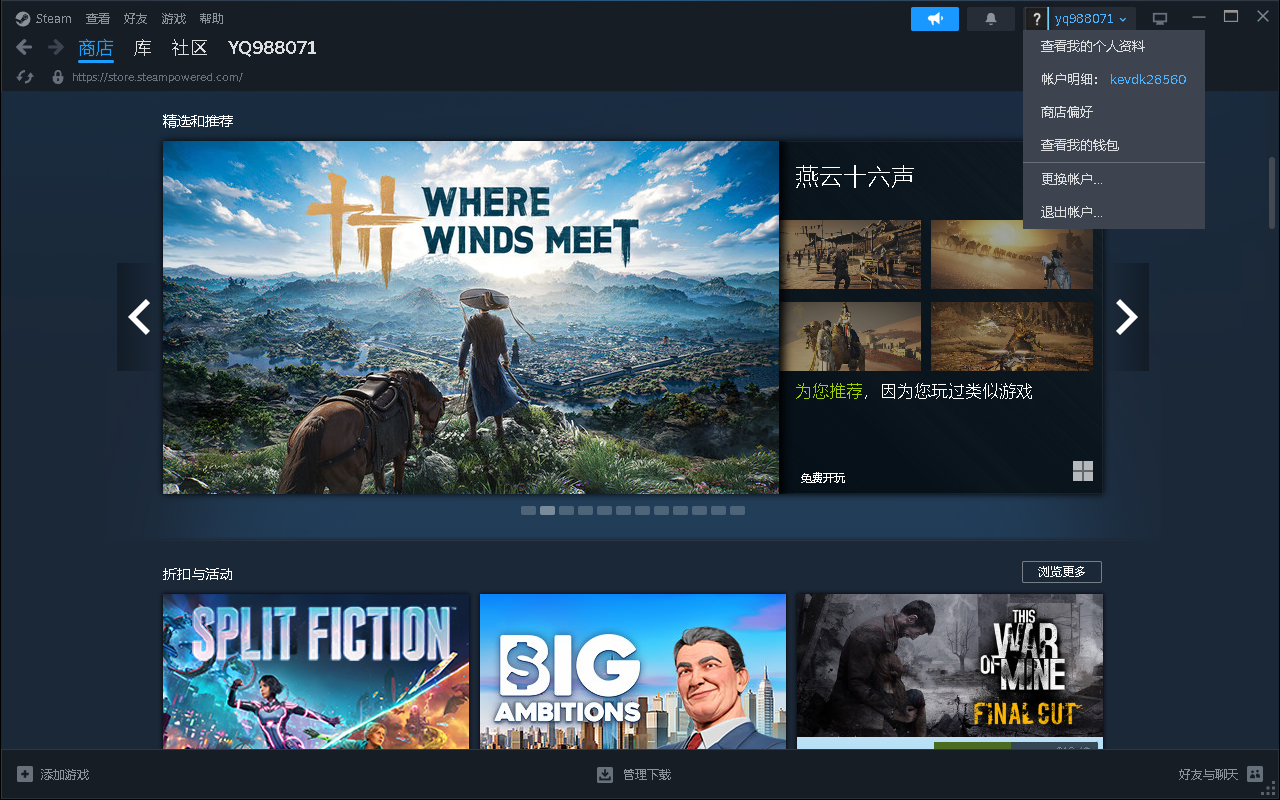The image size is (1280, 800).
Task: Open Steam help using the question mark icon
Action: click(x=1035, y=18)
